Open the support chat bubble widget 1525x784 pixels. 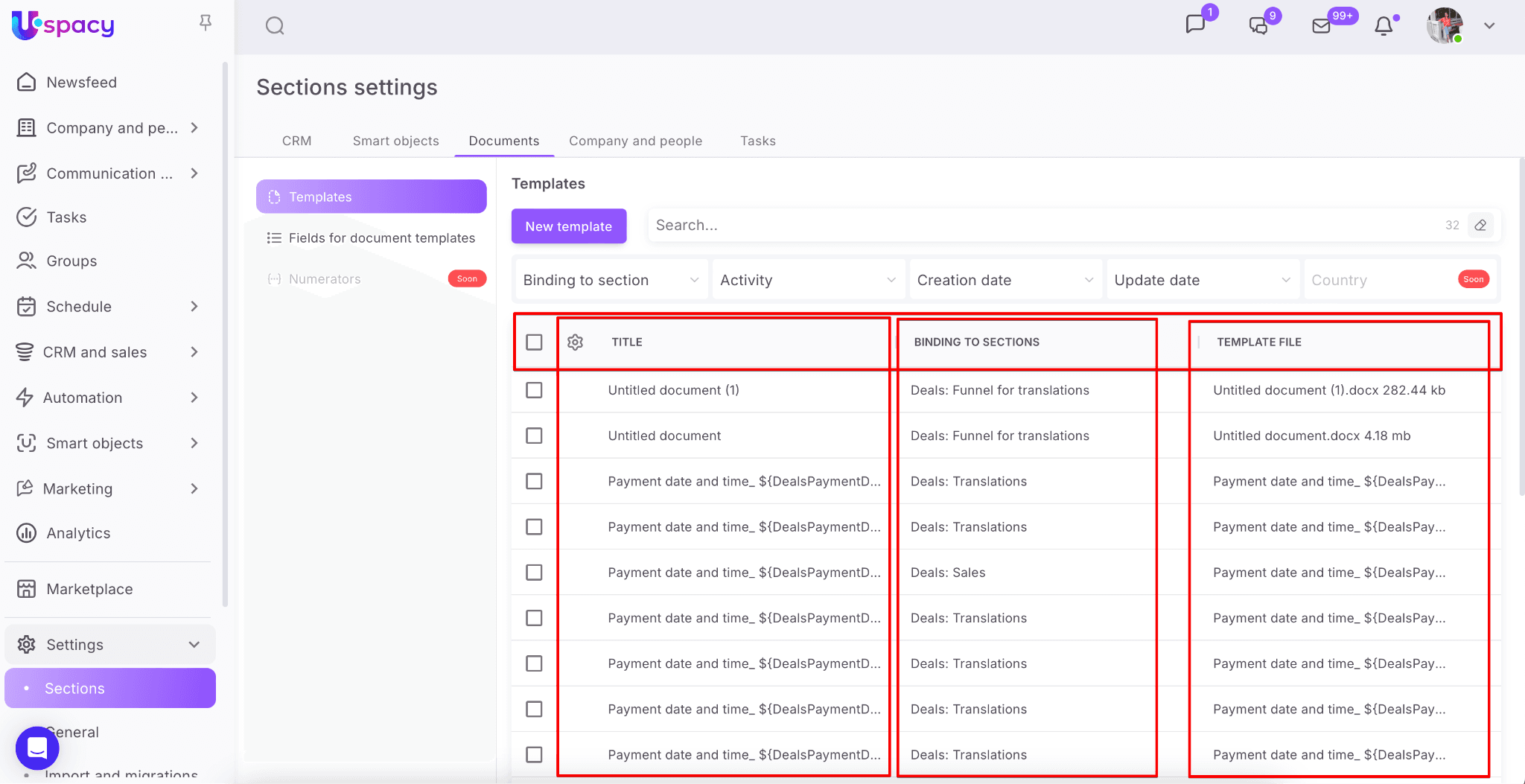(37, 748)
